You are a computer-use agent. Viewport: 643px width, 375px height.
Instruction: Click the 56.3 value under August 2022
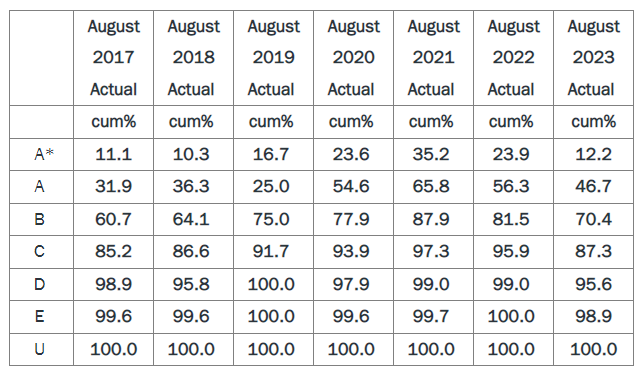pyautogui.click(x=511, y=187)
